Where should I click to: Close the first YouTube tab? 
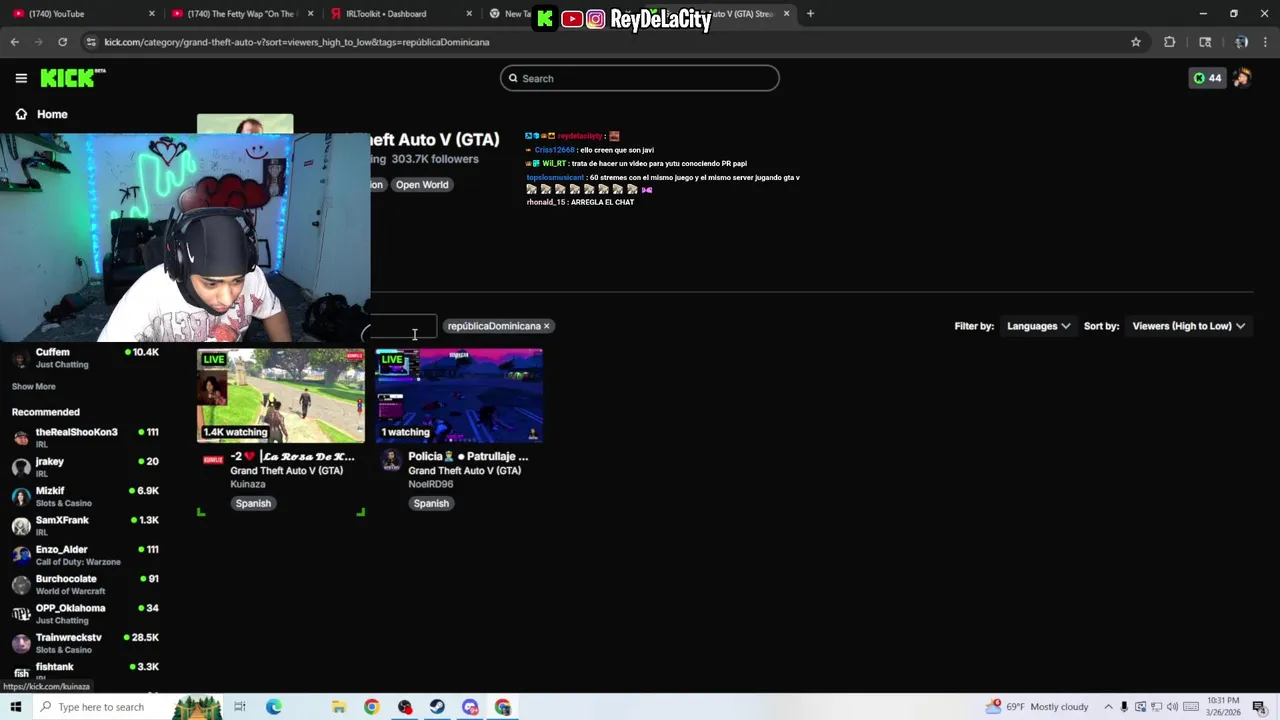coord(152,14)
